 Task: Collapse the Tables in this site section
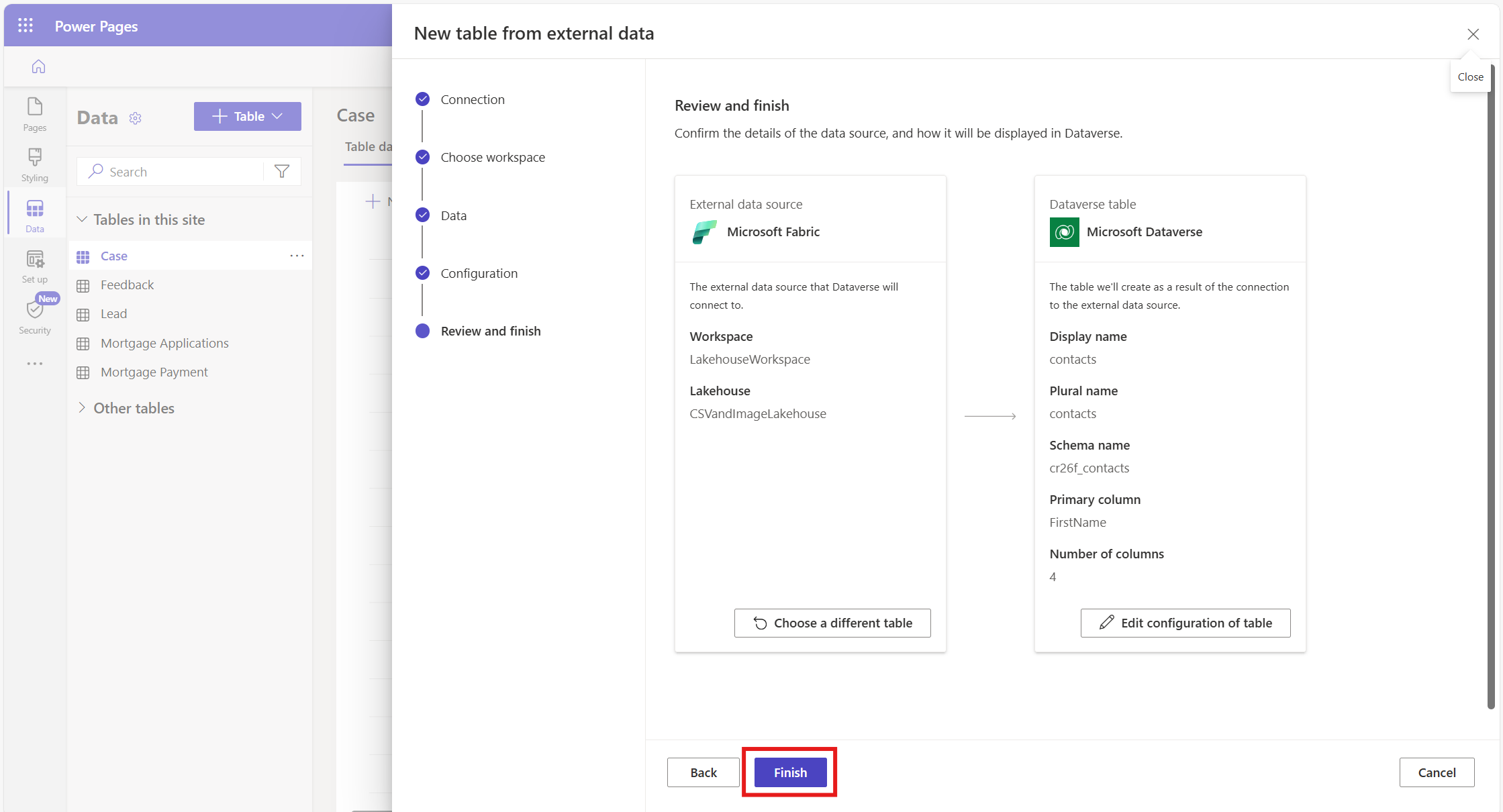point(82,219)
